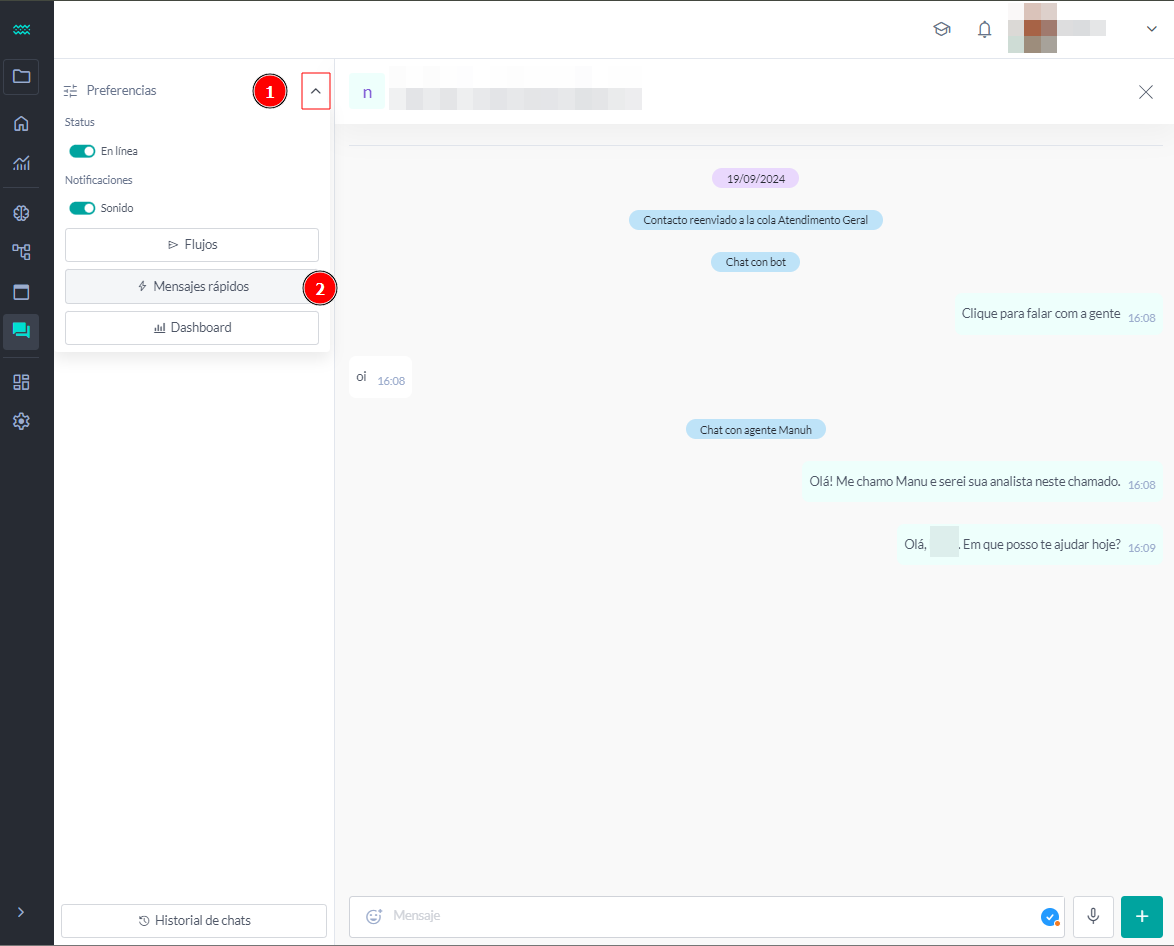Open Mensajes rápidos
This screenshot has height=946, width=1174.
192,287
